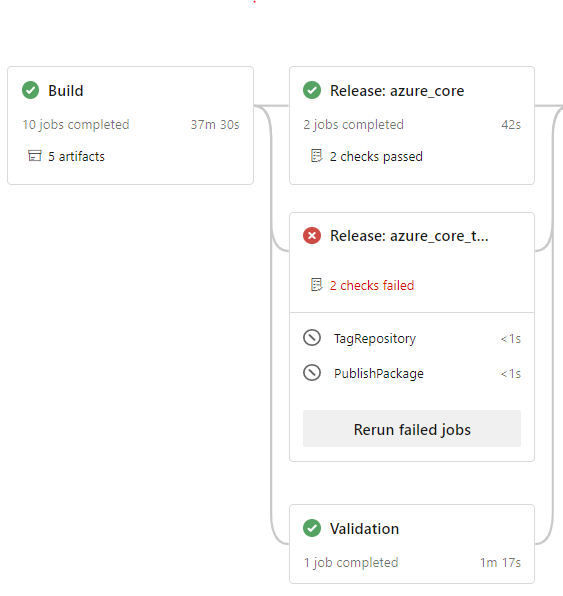This screenshot has height=596, width=563.
Task: Click the artifacts box icon in Build
Action: click(35, 156)
